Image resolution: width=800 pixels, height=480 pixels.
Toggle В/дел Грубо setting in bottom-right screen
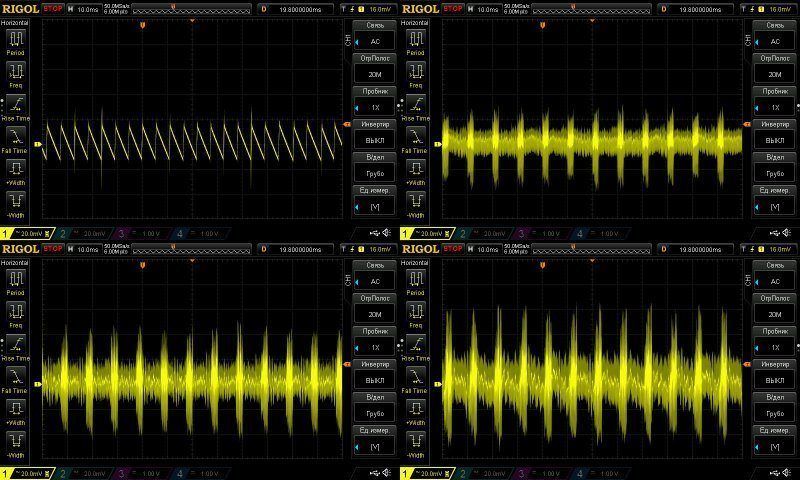(x=775, y=407)
